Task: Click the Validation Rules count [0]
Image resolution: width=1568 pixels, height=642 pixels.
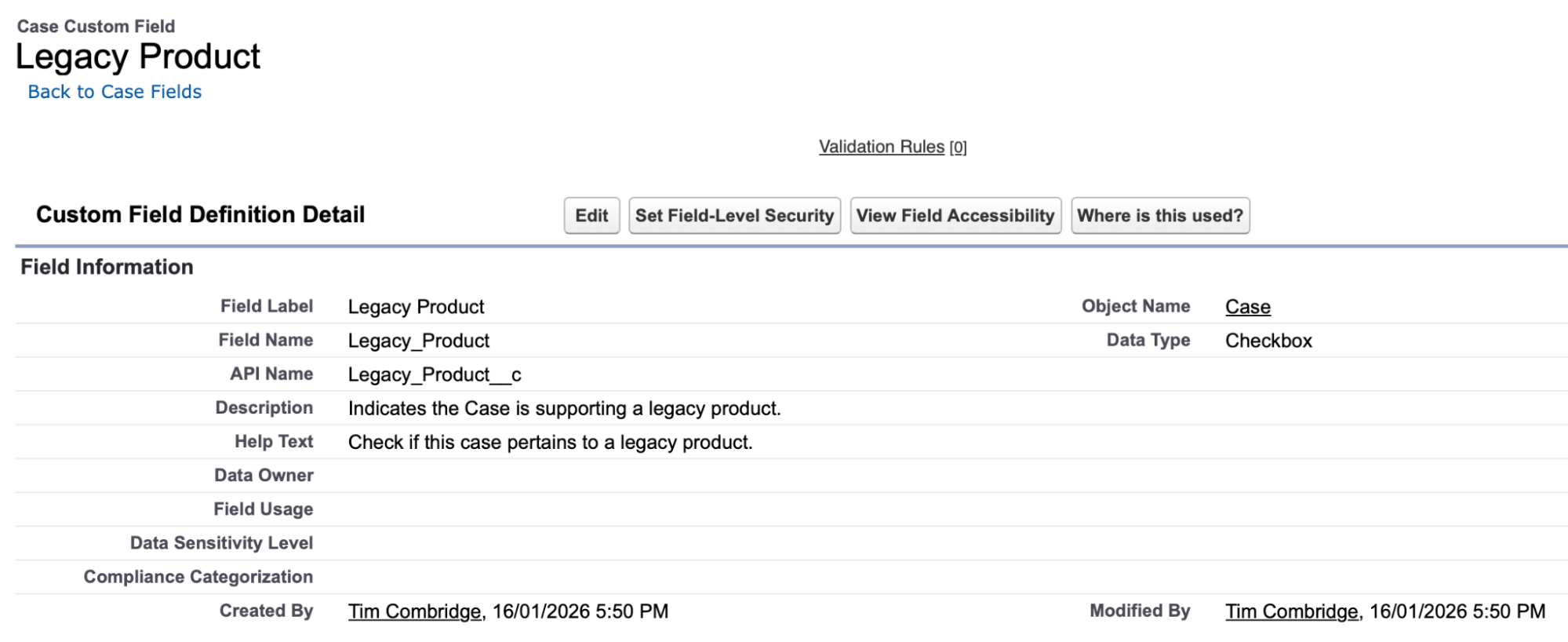Action: click(958, 148)
